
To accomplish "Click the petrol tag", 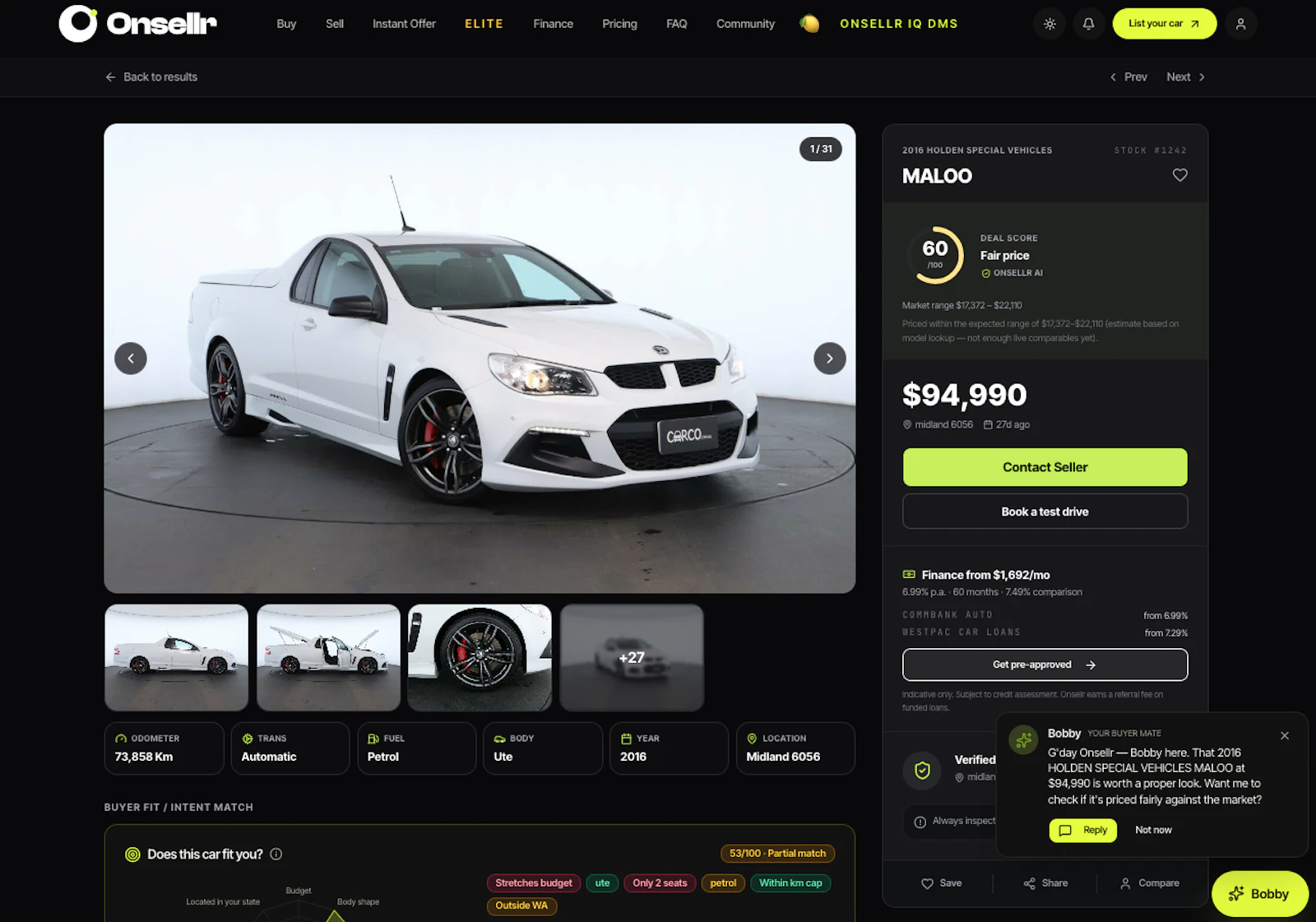I will (x=723, y=883).
